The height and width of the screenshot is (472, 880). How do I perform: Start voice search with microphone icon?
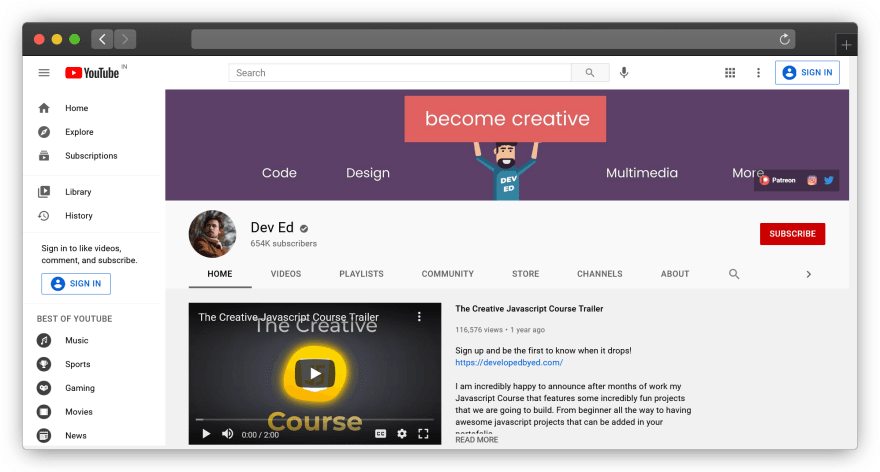(x=624, y=73)
